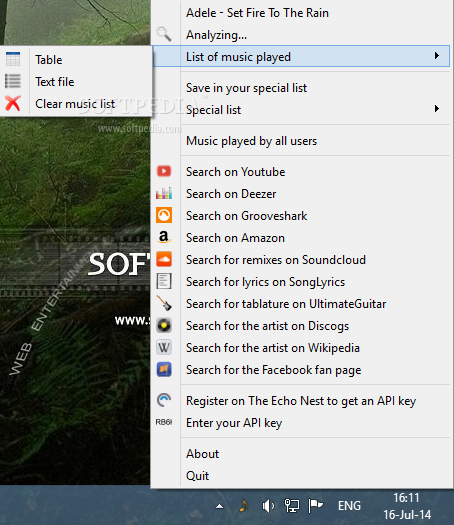Image resolution: width=454 pixels, height=525 pixels.
Task: Open List of music played
Action: [301, 56]
